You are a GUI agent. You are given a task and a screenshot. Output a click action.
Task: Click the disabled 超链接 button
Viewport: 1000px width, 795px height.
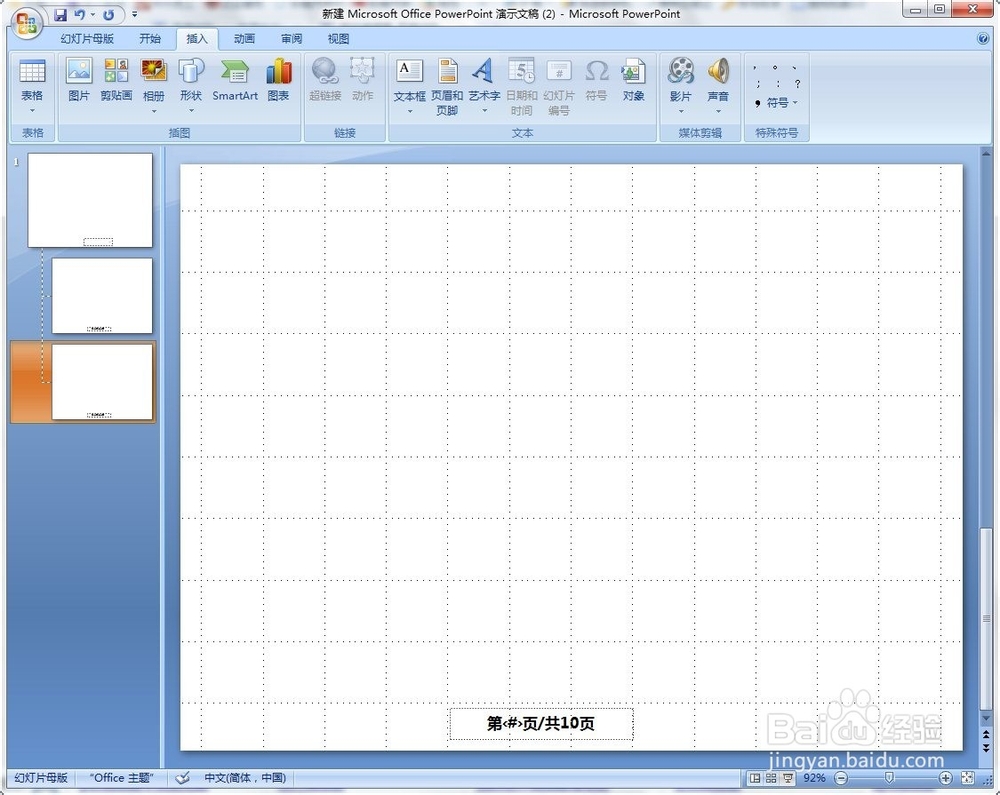click(325, 80)
